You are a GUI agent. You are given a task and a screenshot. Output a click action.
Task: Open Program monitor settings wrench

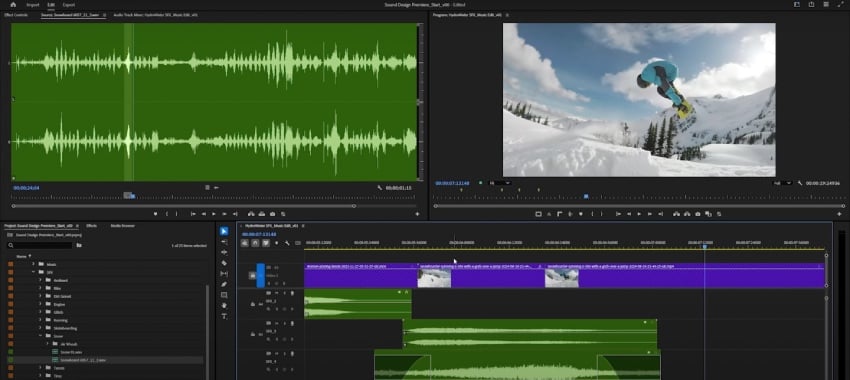click(800, 183)
